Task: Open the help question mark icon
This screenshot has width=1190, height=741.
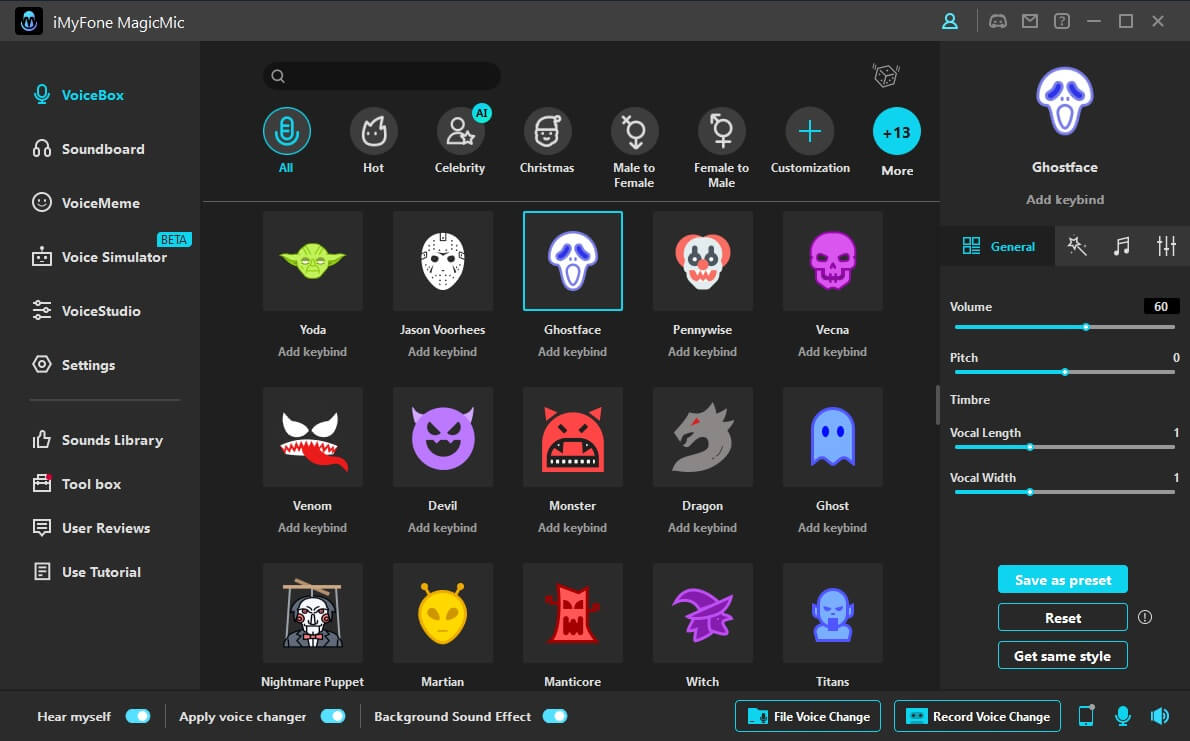Action: pyautogui.click(x=1062, y=21)
